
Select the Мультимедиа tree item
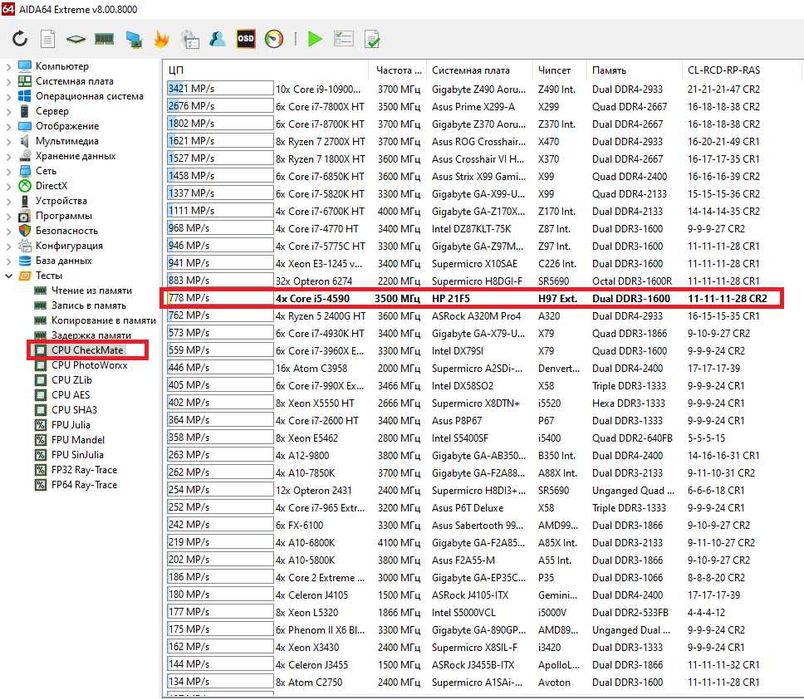[x=67, y=141]
